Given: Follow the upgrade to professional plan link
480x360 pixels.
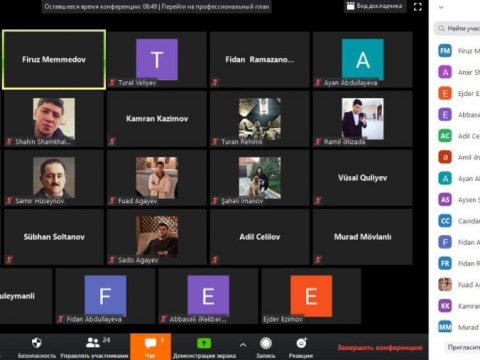Looking at the screenshot, I should coord(215,6).
